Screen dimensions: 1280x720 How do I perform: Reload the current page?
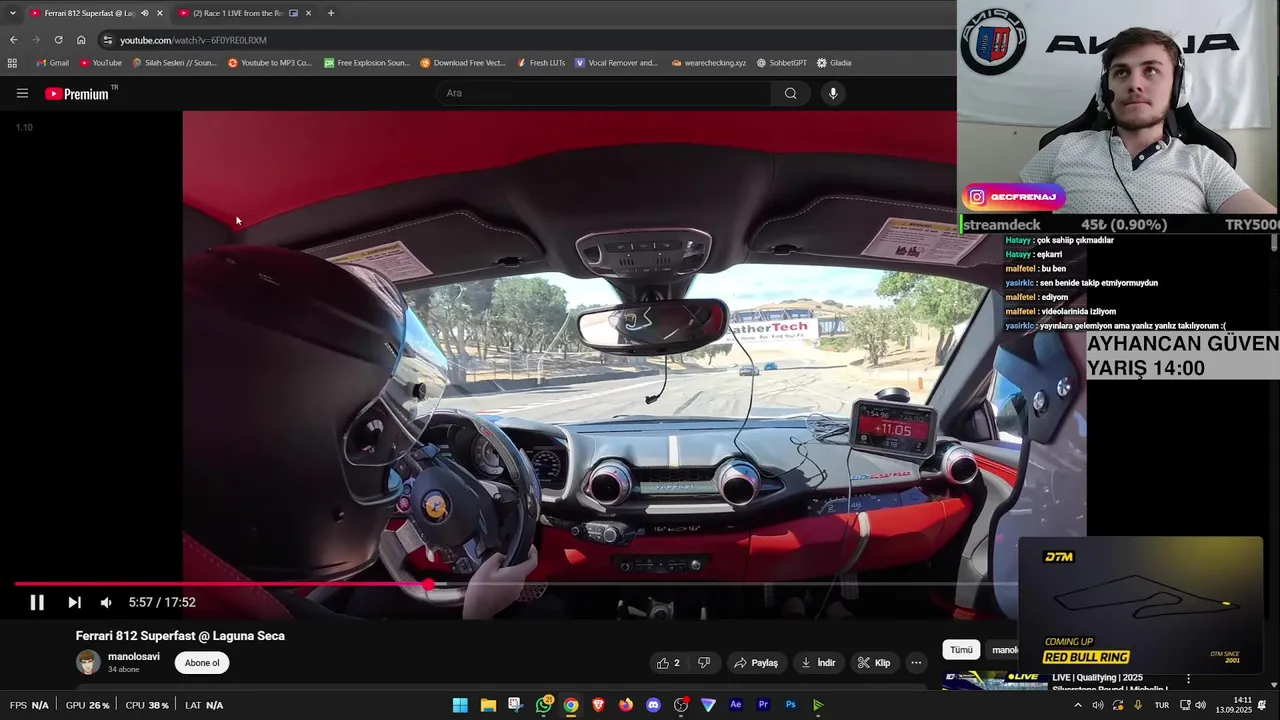58,40
